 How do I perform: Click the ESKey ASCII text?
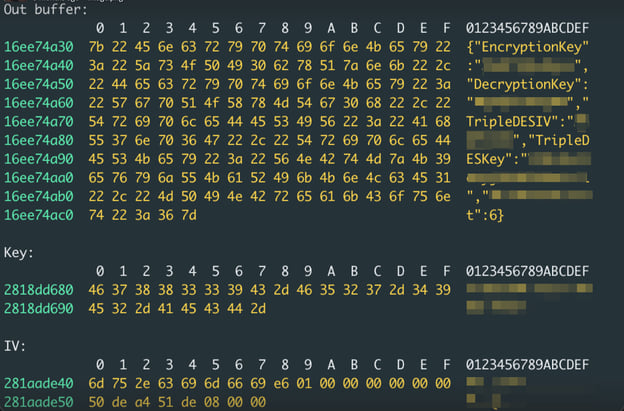[486, 159]
